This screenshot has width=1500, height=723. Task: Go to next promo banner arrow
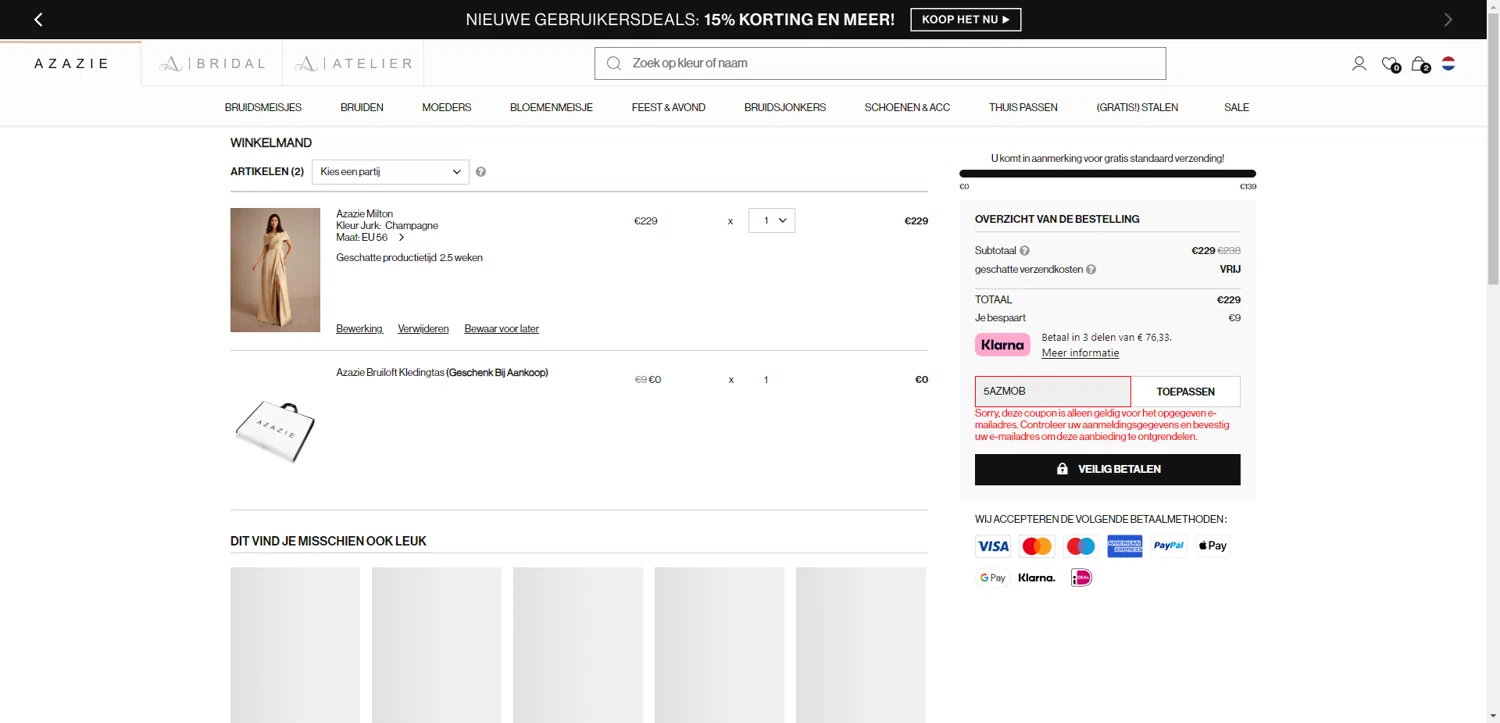[1448, 20]
